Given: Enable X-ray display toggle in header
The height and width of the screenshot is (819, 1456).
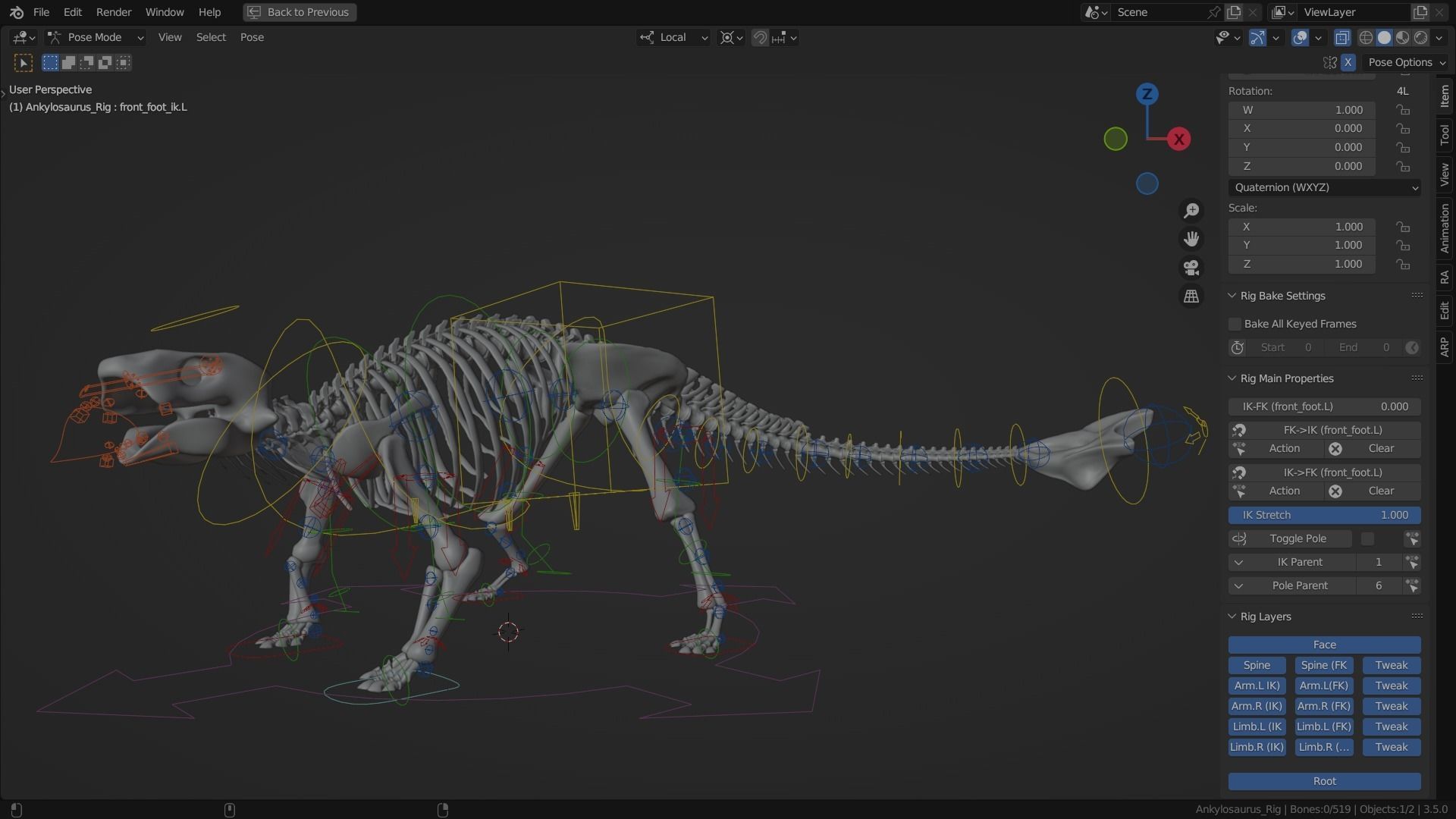Looking at the screenshot, I should tap(1342, 37).
